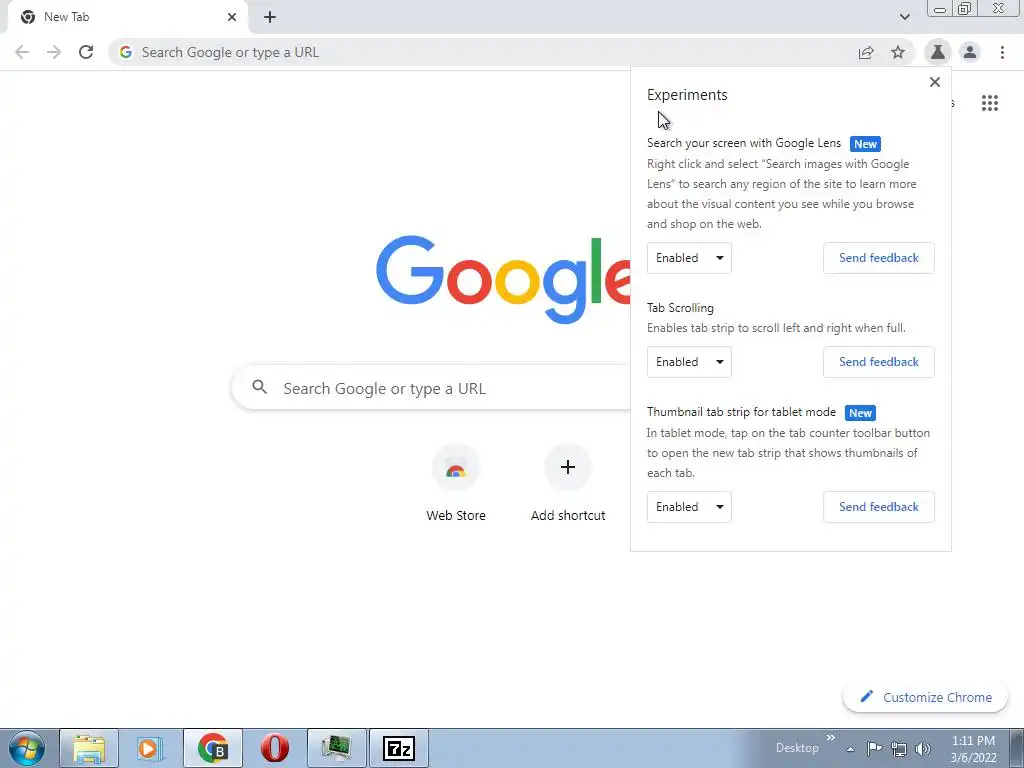Expand the Desktop toolbar chevron
Viewport: 1024px width, 768px height.
831,737
